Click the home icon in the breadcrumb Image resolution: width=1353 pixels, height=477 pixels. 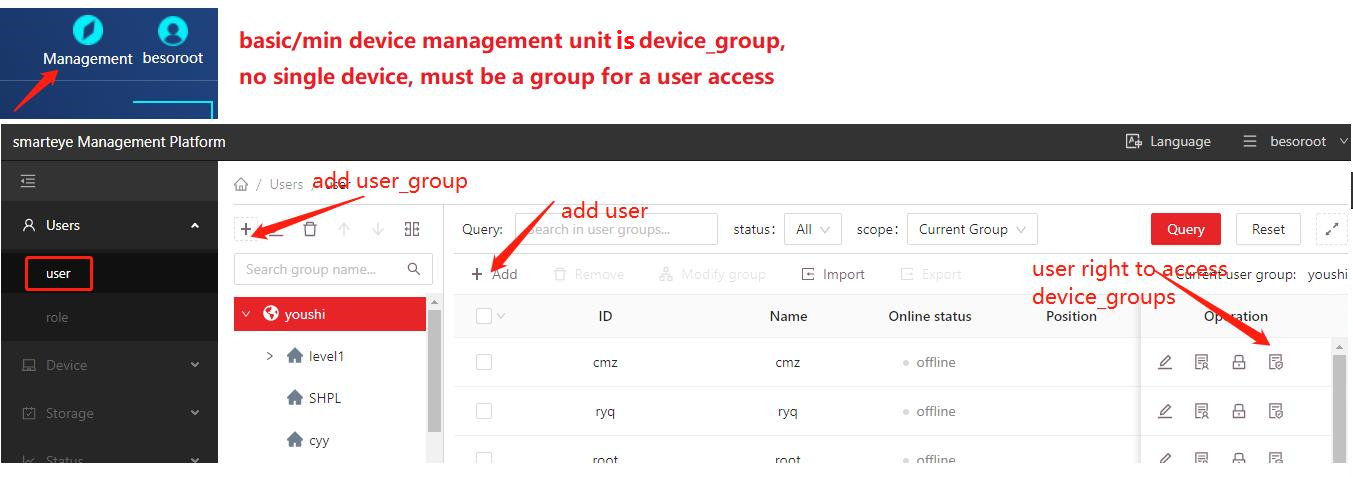pyautogui.click(x=241, y=184)
